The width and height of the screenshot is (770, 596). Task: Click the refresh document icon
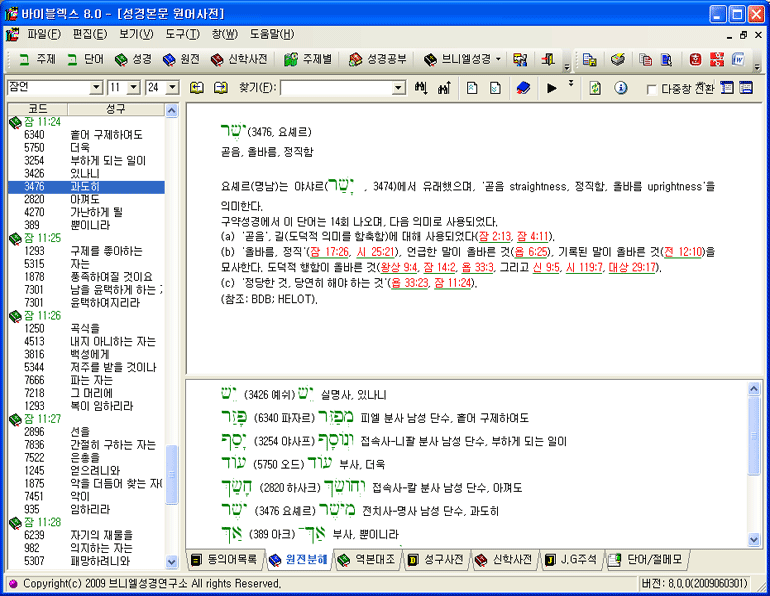pos(595,88)
